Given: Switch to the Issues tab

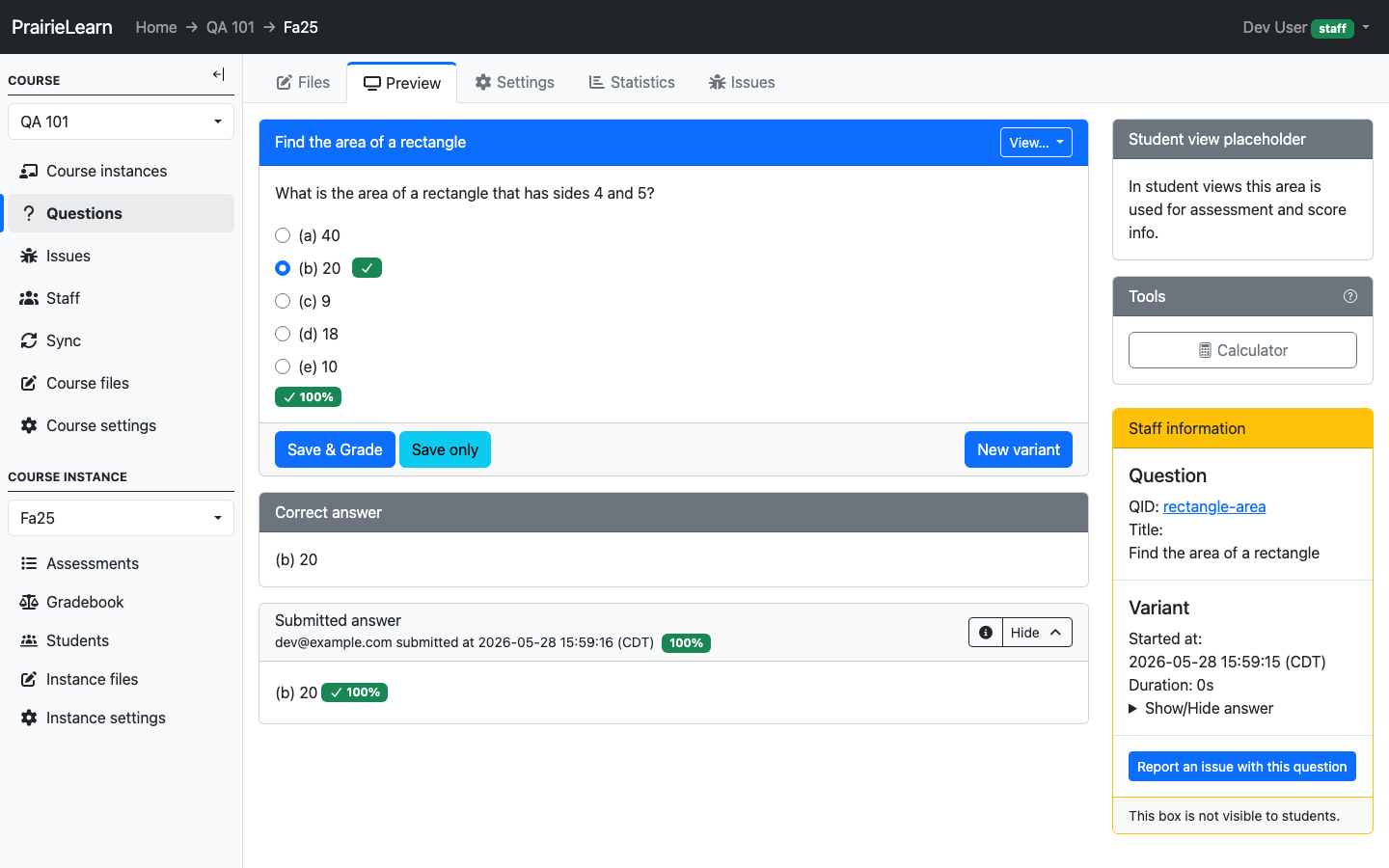Looking at the screenshot, I should (742, 83).
